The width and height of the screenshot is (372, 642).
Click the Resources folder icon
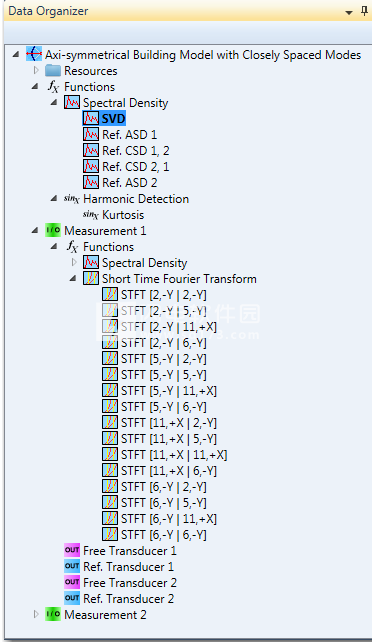pyautogui.click(x=53, y=70)
